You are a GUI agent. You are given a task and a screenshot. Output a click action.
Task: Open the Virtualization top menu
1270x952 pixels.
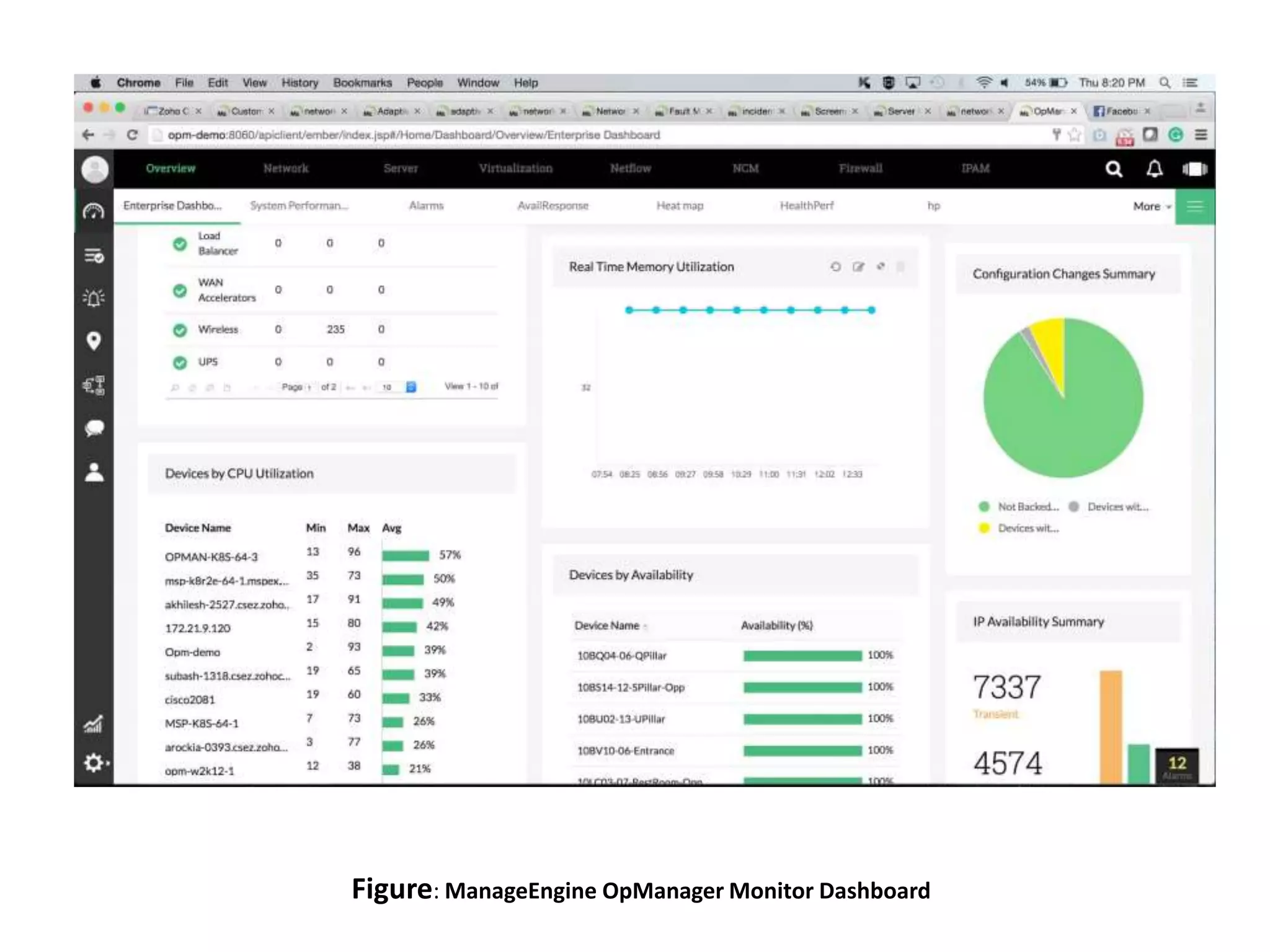point(516,169)
